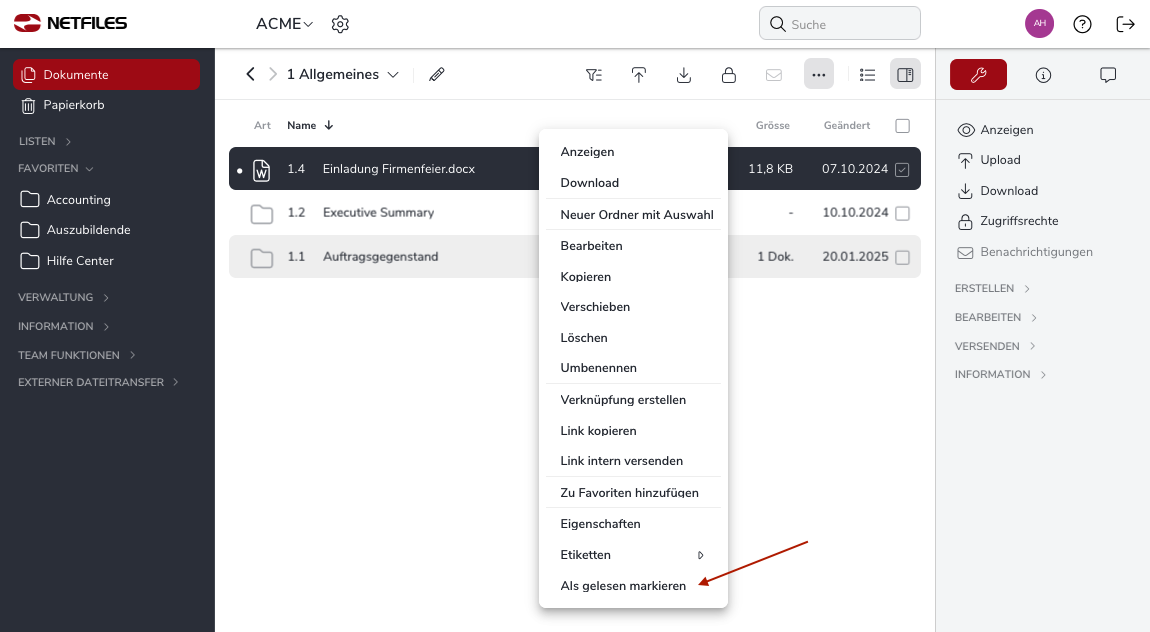
Task: Click the Netfiles logo
Action: 70,23
